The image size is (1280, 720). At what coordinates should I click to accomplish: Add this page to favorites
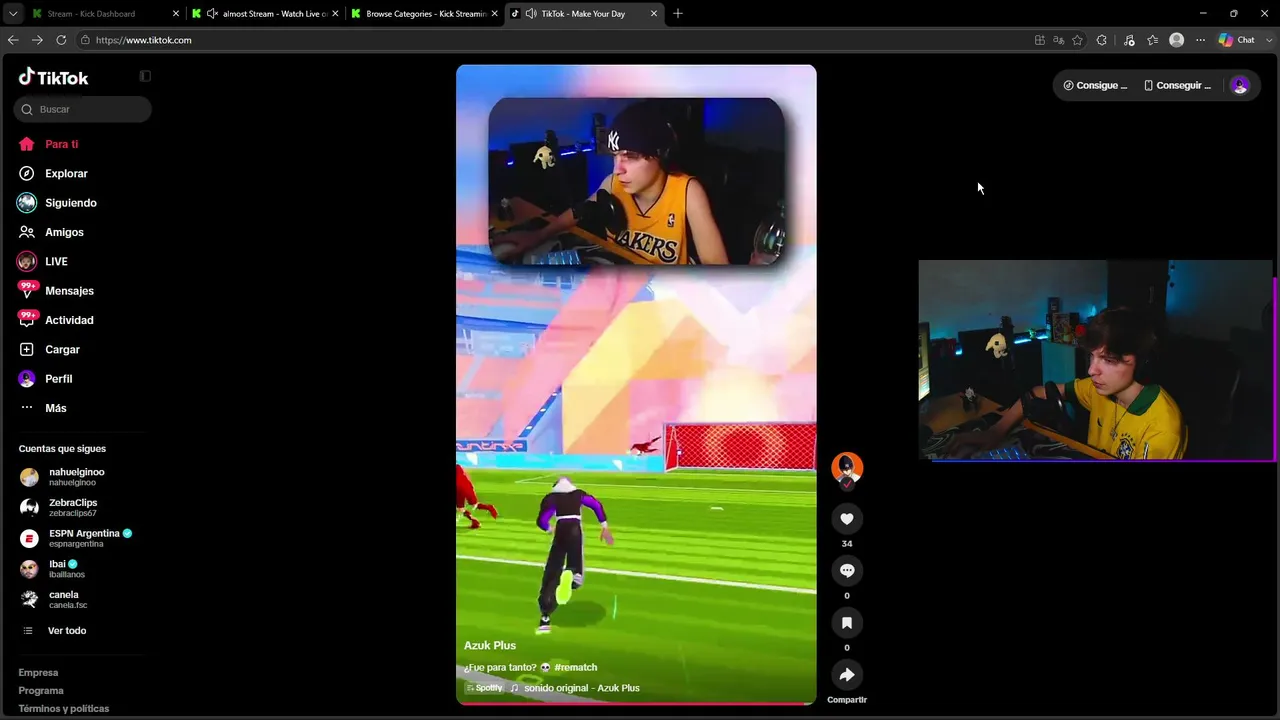click(x=1077, y=40)
